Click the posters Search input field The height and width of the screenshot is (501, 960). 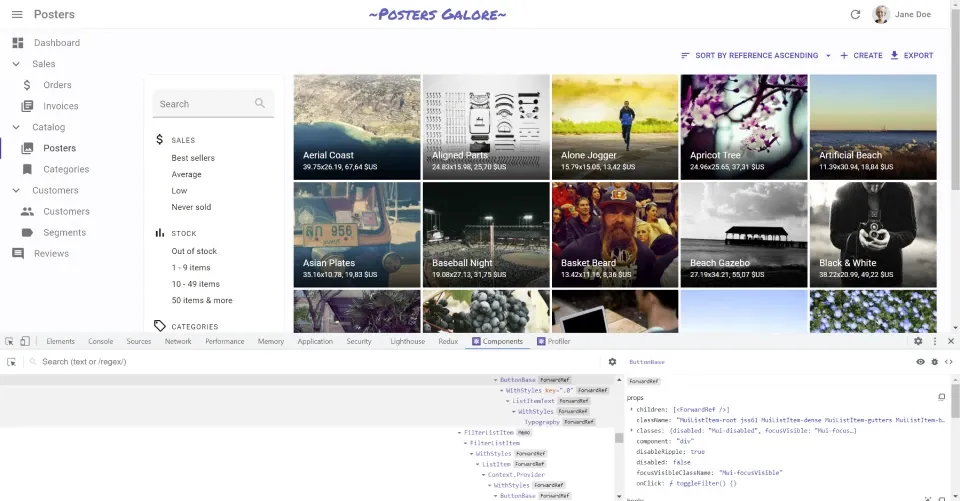pos(213,104)
